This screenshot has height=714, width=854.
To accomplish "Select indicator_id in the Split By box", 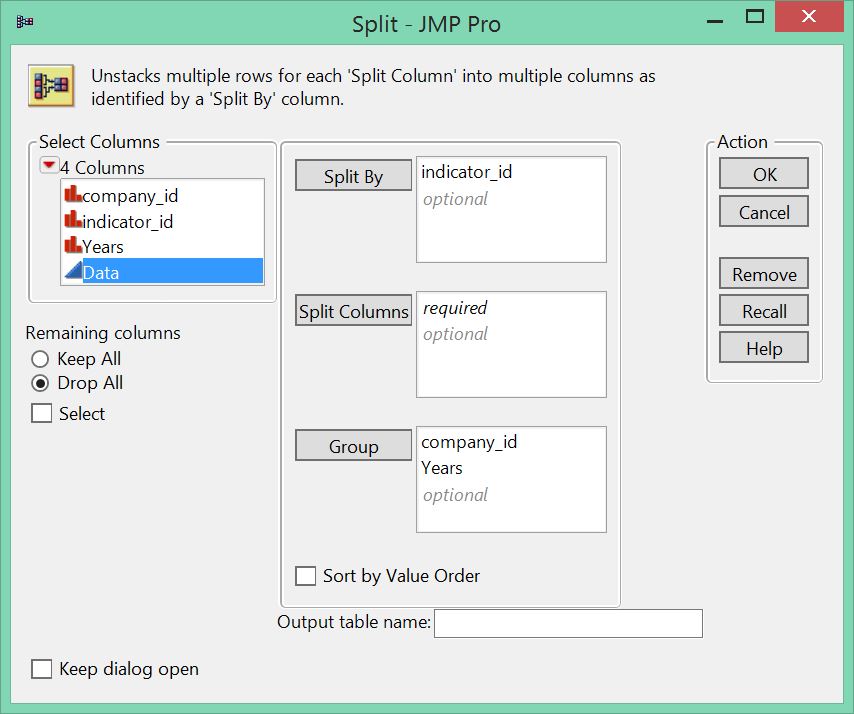I will tap(466, 172).
